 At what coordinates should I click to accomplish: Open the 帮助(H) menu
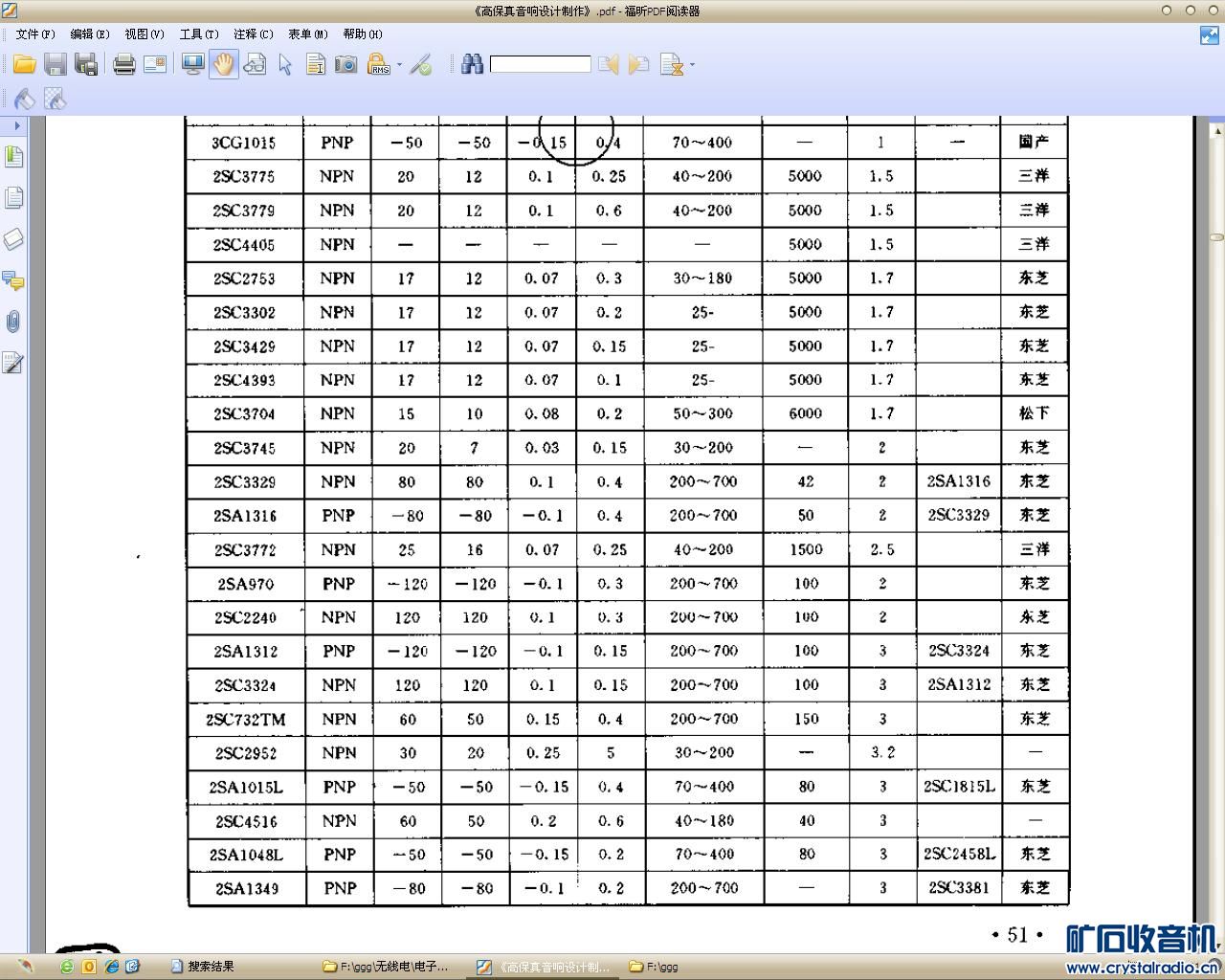[x=363, y=34]
